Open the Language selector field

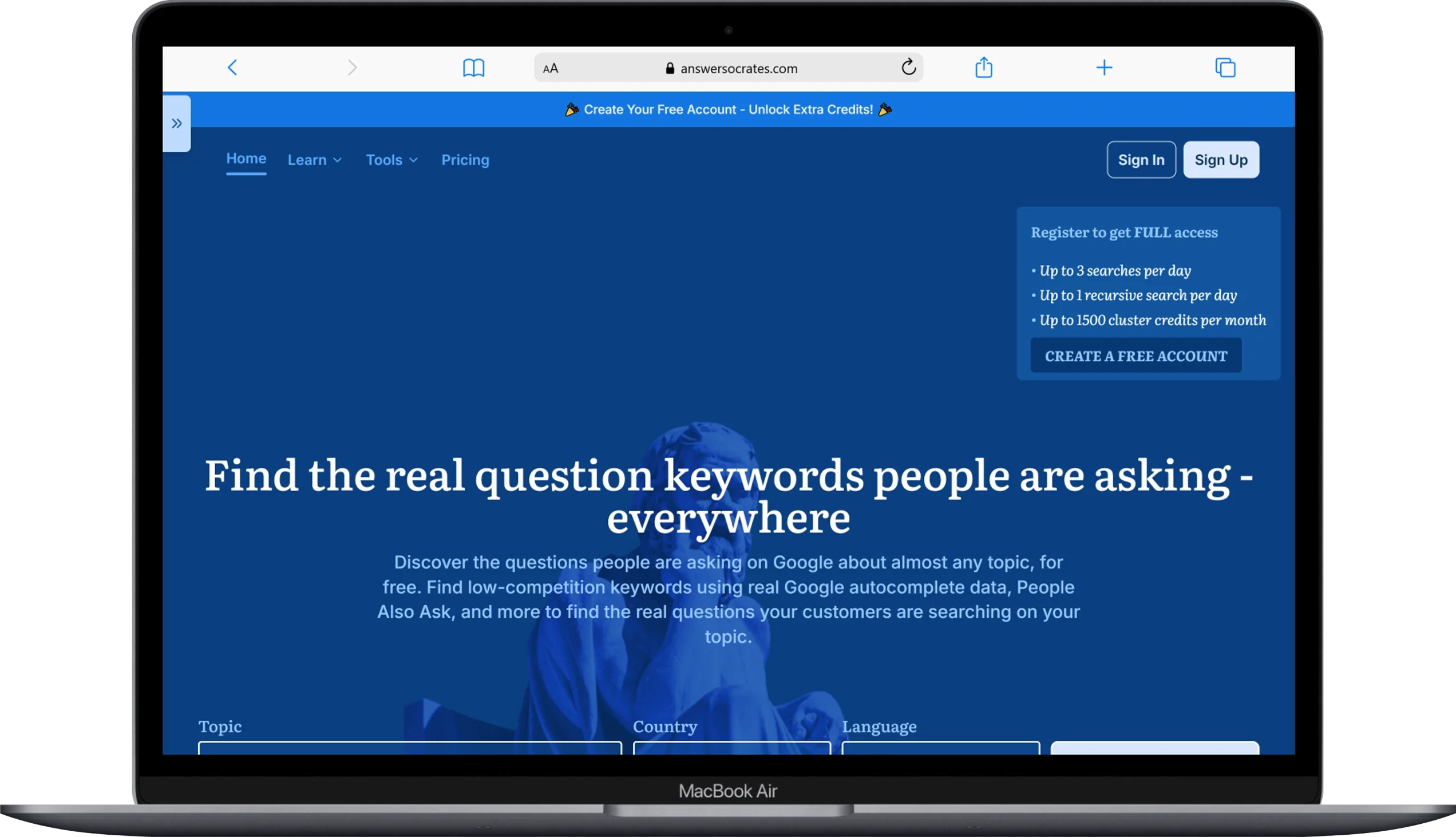tap(940, 748)
